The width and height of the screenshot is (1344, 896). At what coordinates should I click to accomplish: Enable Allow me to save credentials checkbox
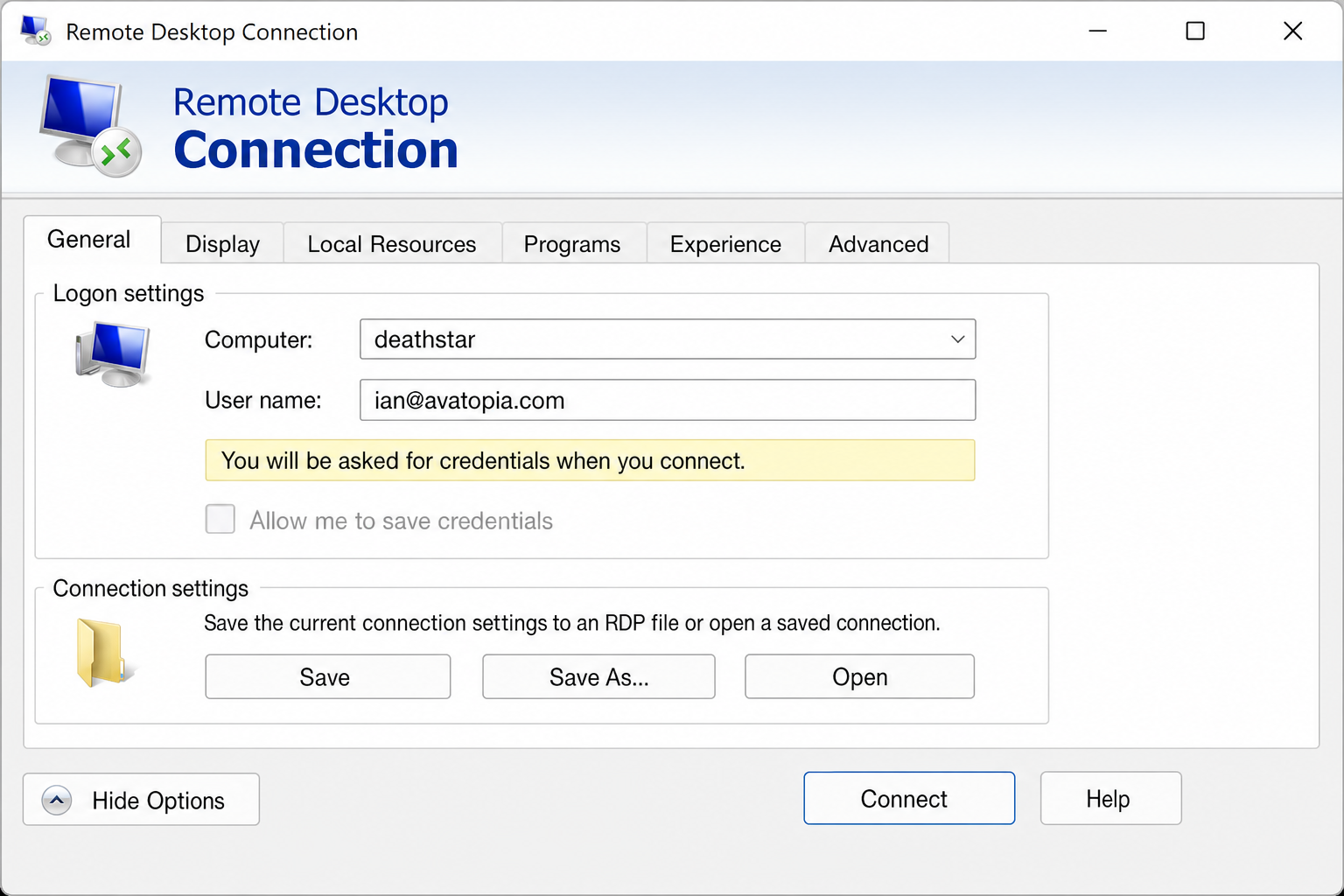coord(220,519)
